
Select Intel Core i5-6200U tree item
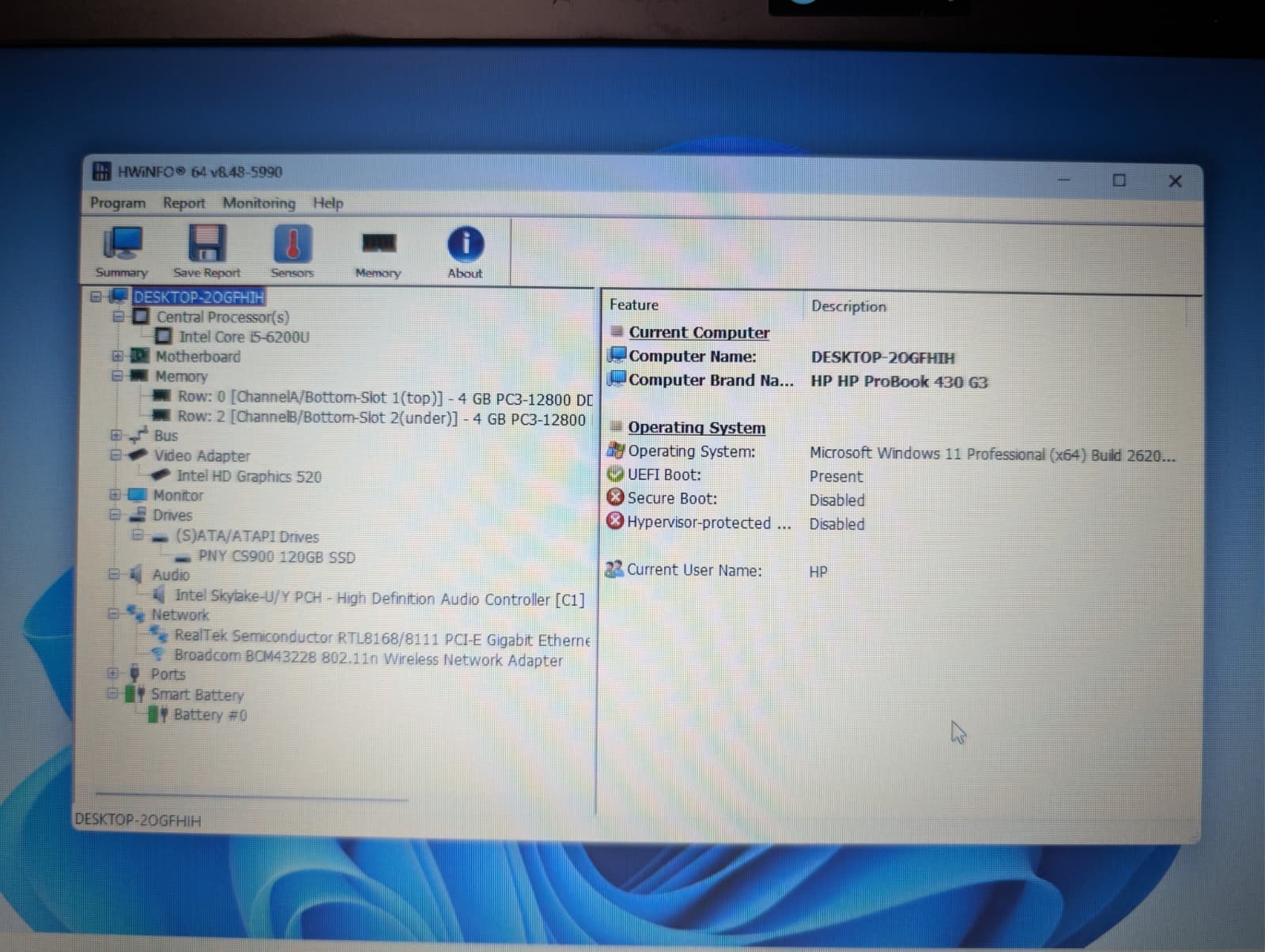[x=244, y=337]
